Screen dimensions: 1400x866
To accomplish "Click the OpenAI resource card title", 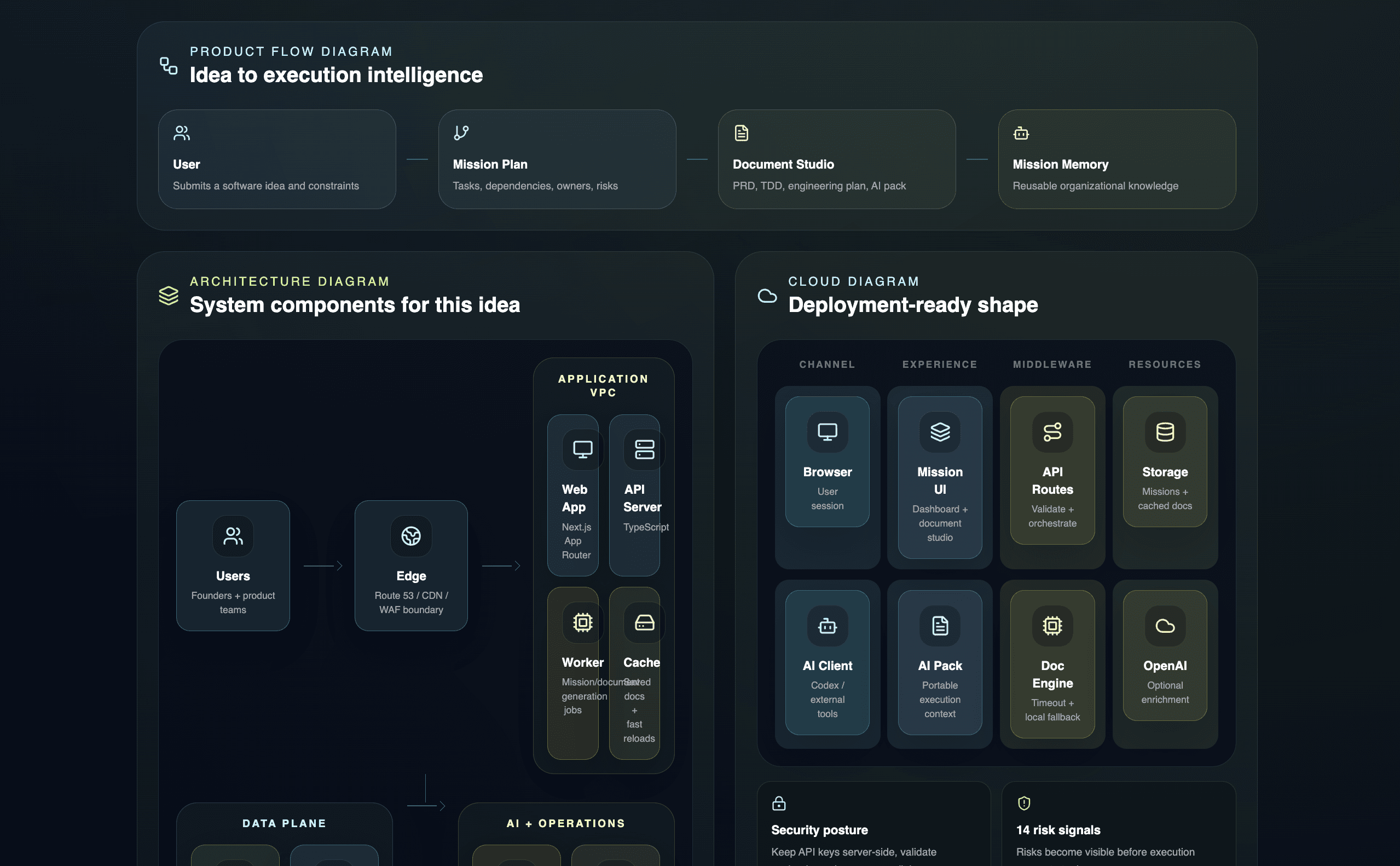I will [1165, 666].
